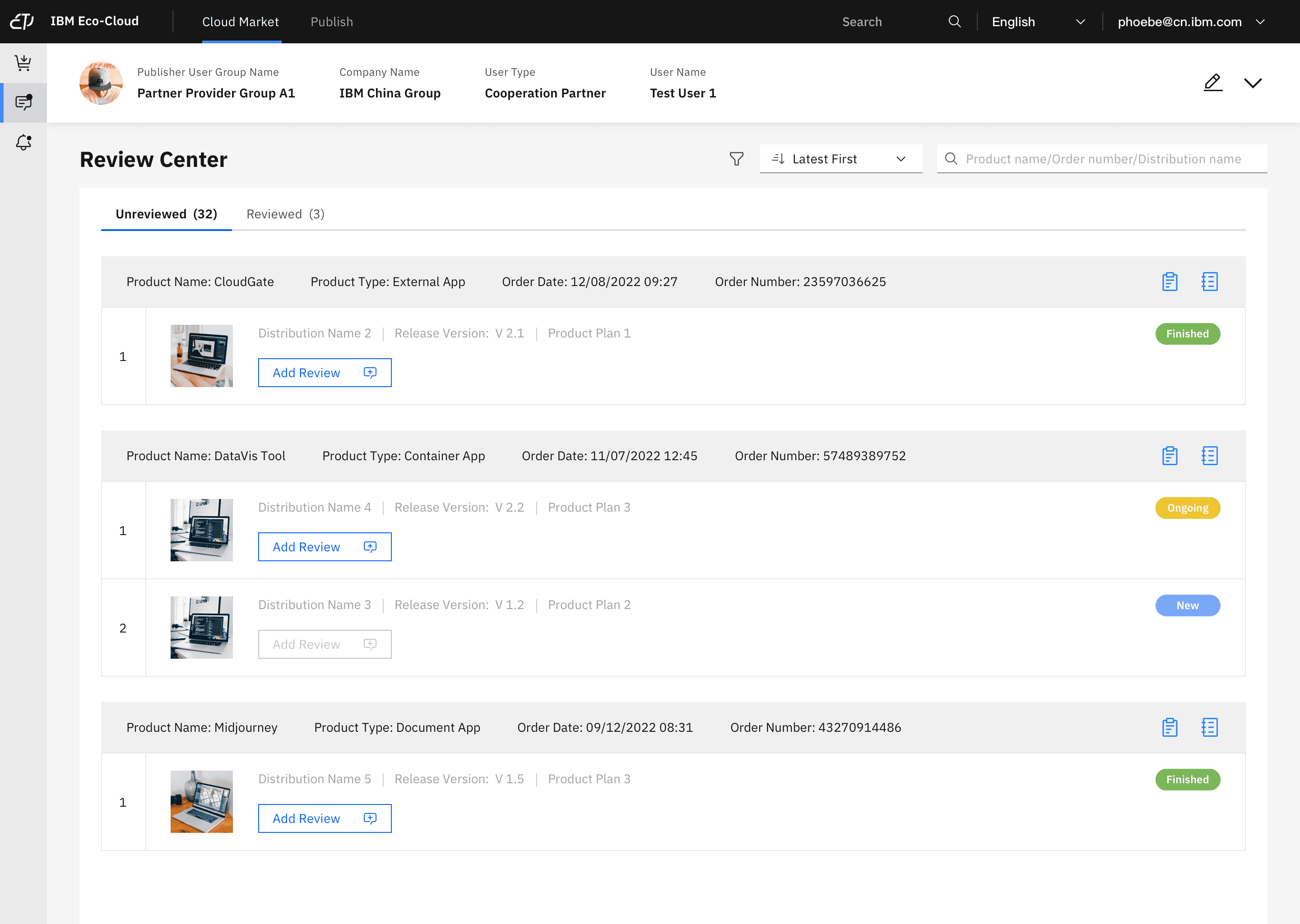This screenshot has height=924, width=1300.
Task: Open the shopping cart sidebar icon
Action: click(23, 63)
